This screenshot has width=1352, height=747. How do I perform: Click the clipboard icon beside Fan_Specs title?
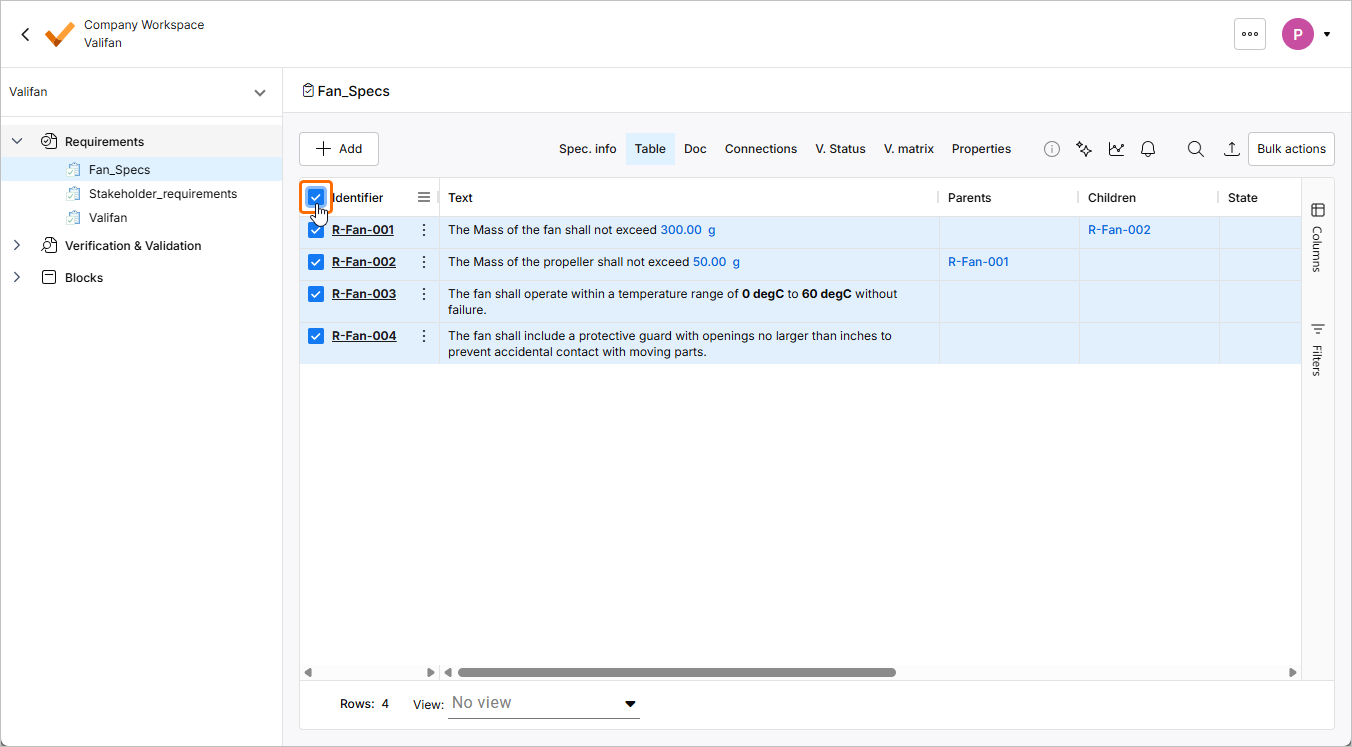point(308,91)
